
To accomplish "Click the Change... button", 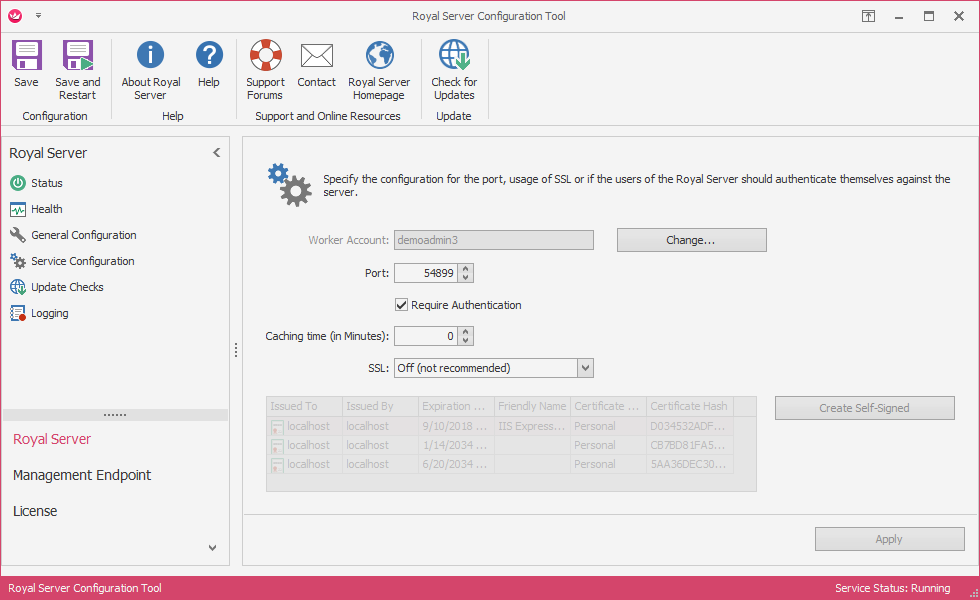I will point(691,240).
